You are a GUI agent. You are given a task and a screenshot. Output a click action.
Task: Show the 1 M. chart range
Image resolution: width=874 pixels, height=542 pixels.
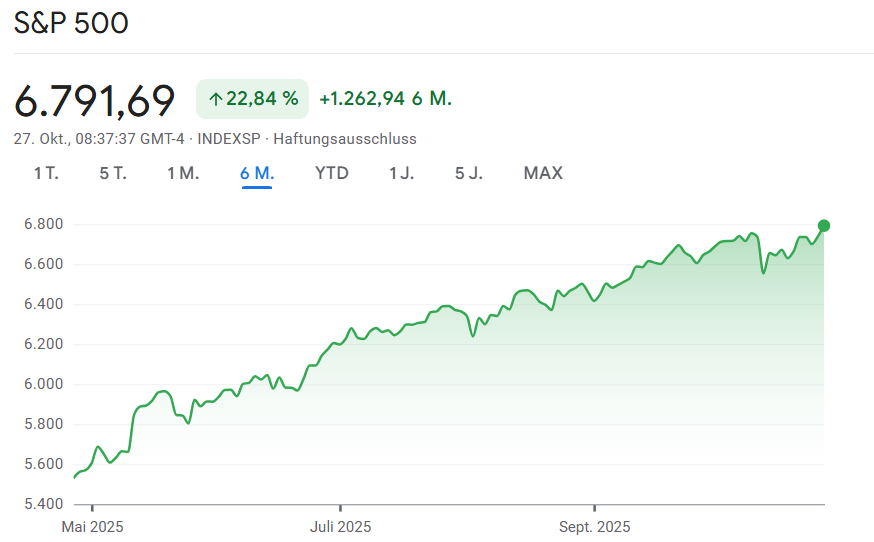[x=183, y=173]
